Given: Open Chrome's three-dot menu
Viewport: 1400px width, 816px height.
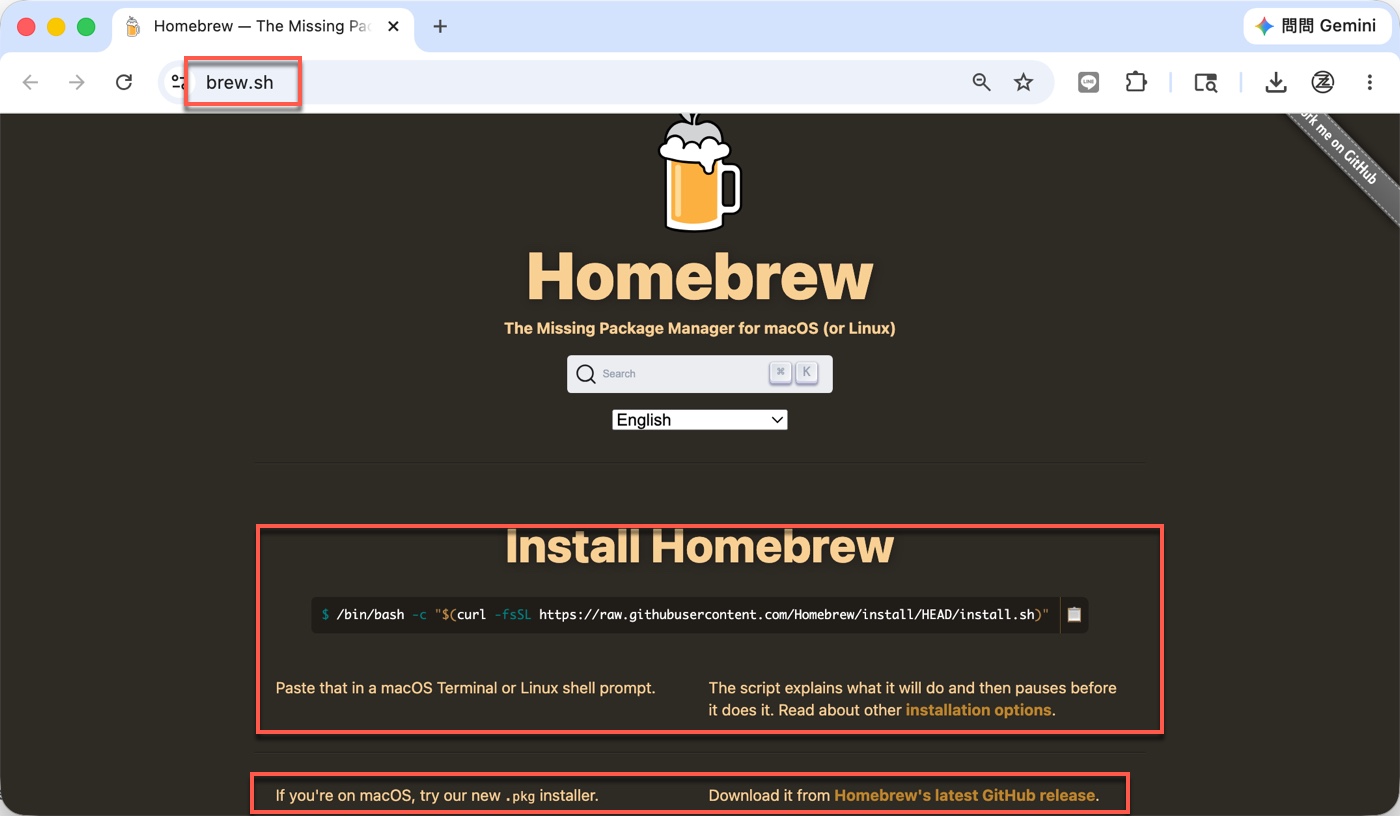Looking at the screenshot, I should coord(1370,82).
